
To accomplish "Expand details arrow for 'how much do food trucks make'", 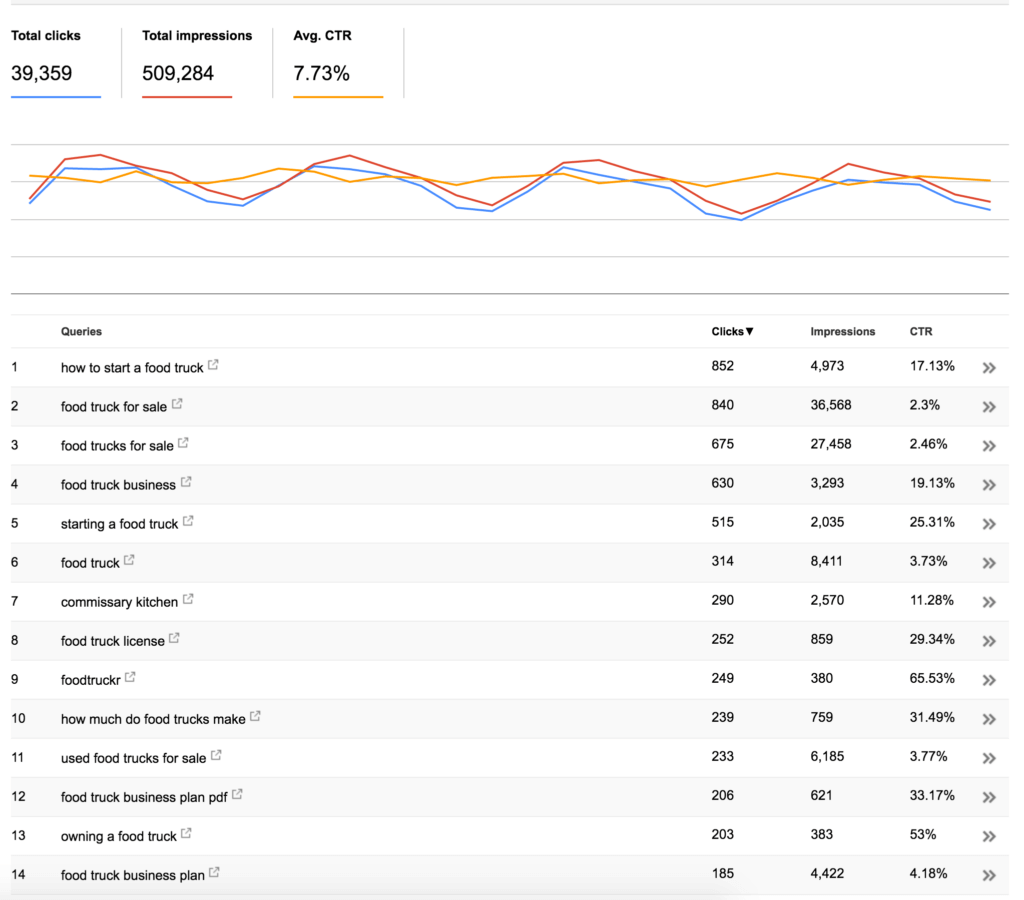I will pyautogui.click(x=989, y=720).
